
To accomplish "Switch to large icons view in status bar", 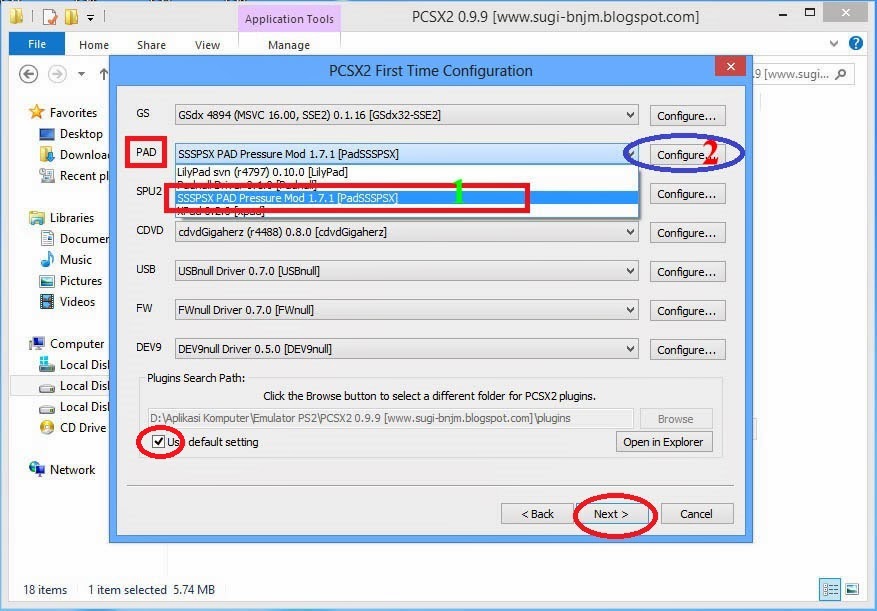I will click(x=852, y=589).
